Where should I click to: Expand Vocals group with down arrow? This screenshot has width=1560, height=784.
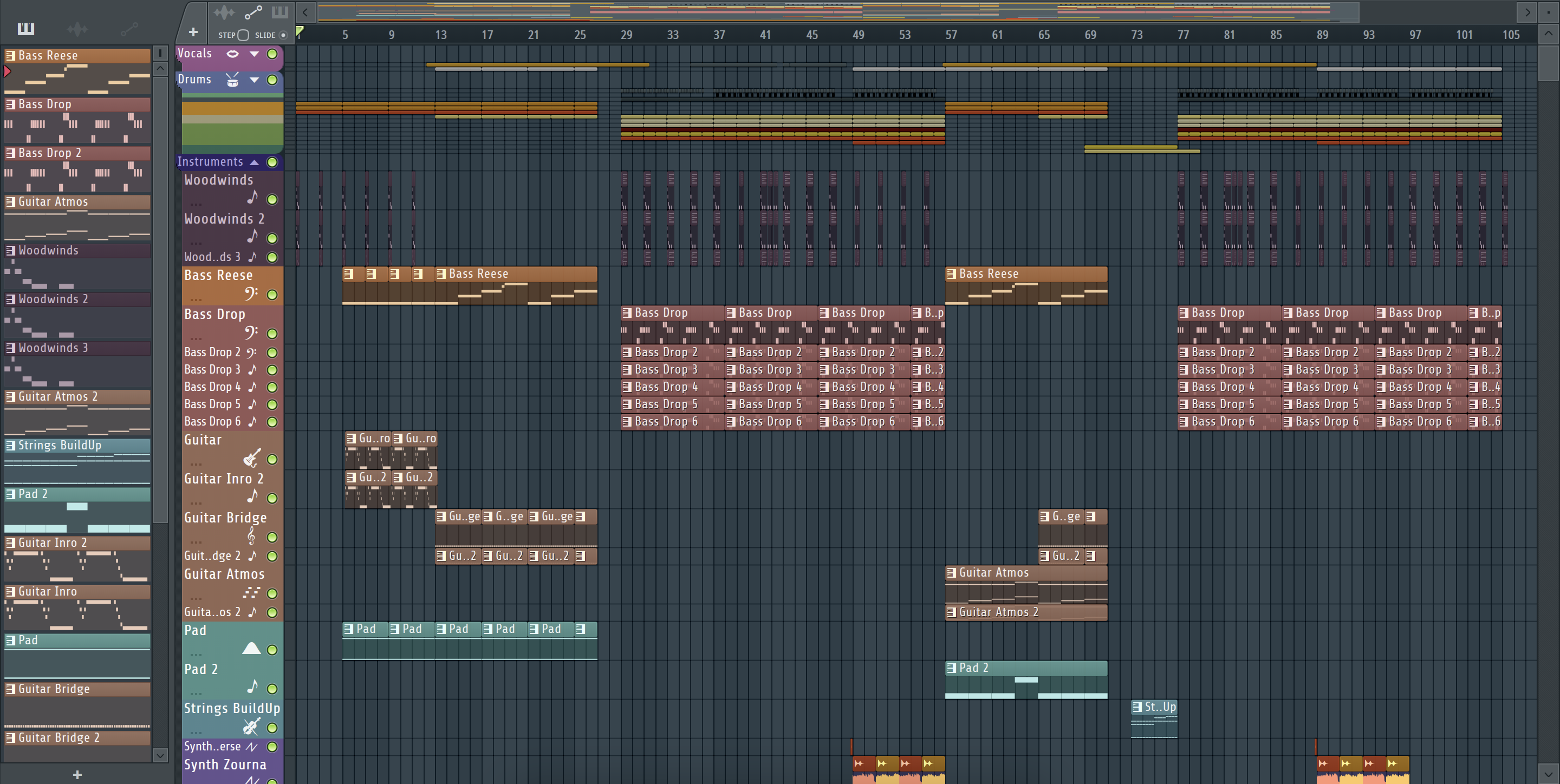(x=255, y=54)
